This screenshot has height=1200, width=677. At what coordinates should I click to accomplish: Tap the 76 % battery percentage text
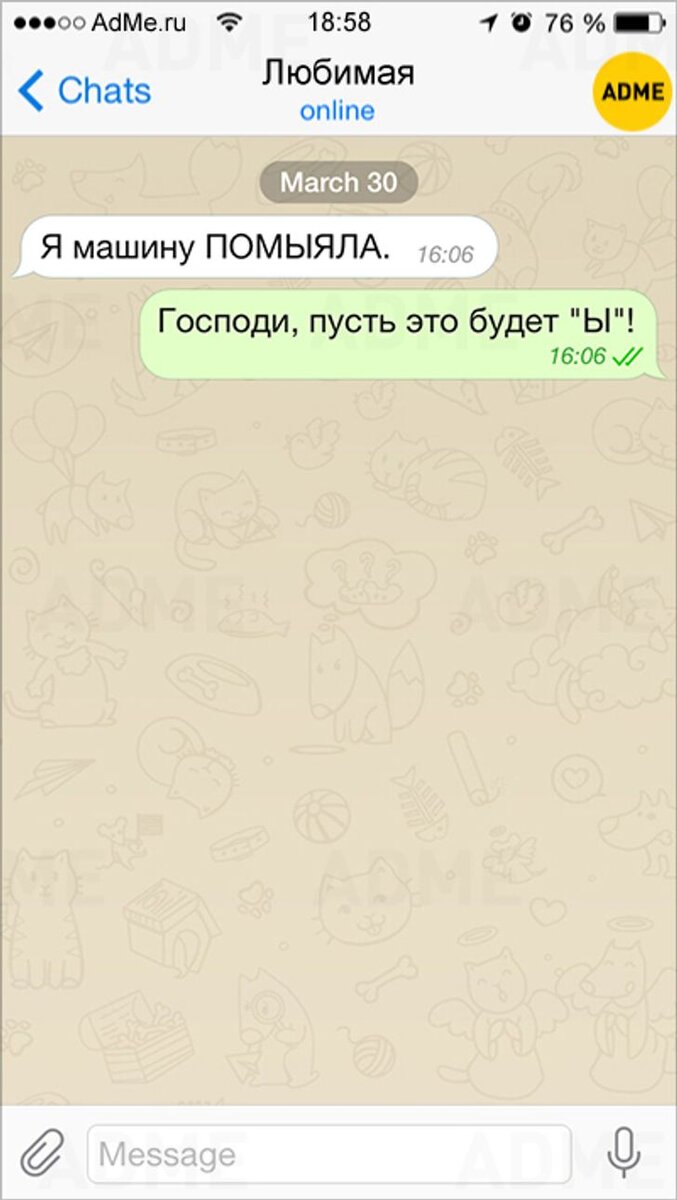click(x=575, y=22)
